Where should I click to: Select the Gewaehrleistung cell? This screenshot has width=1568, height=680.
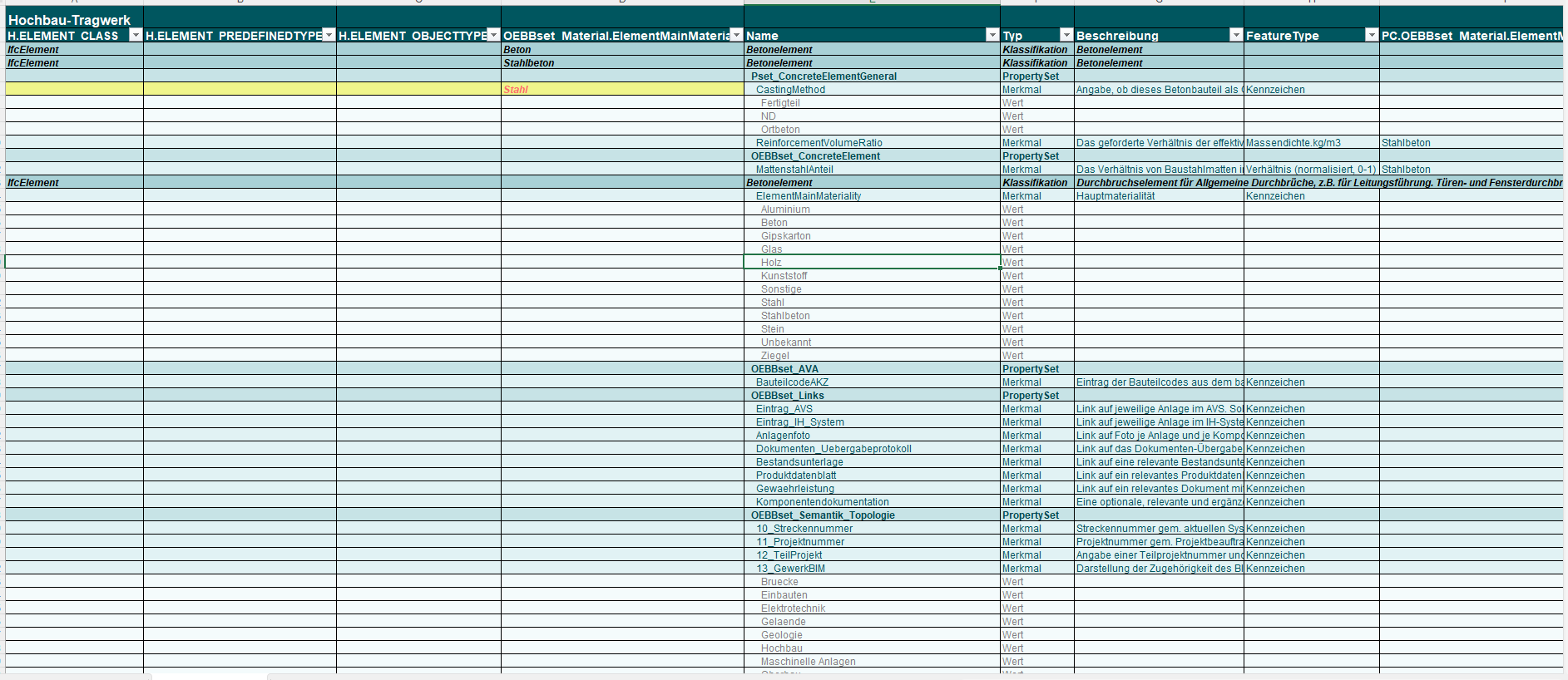pos(872,489)
